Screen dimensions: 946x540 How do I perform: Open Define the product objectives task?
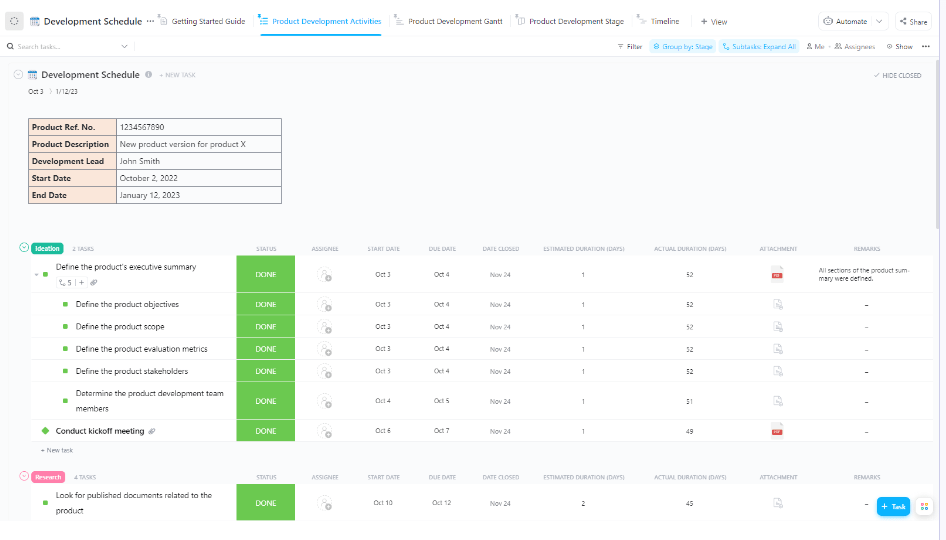127,304
